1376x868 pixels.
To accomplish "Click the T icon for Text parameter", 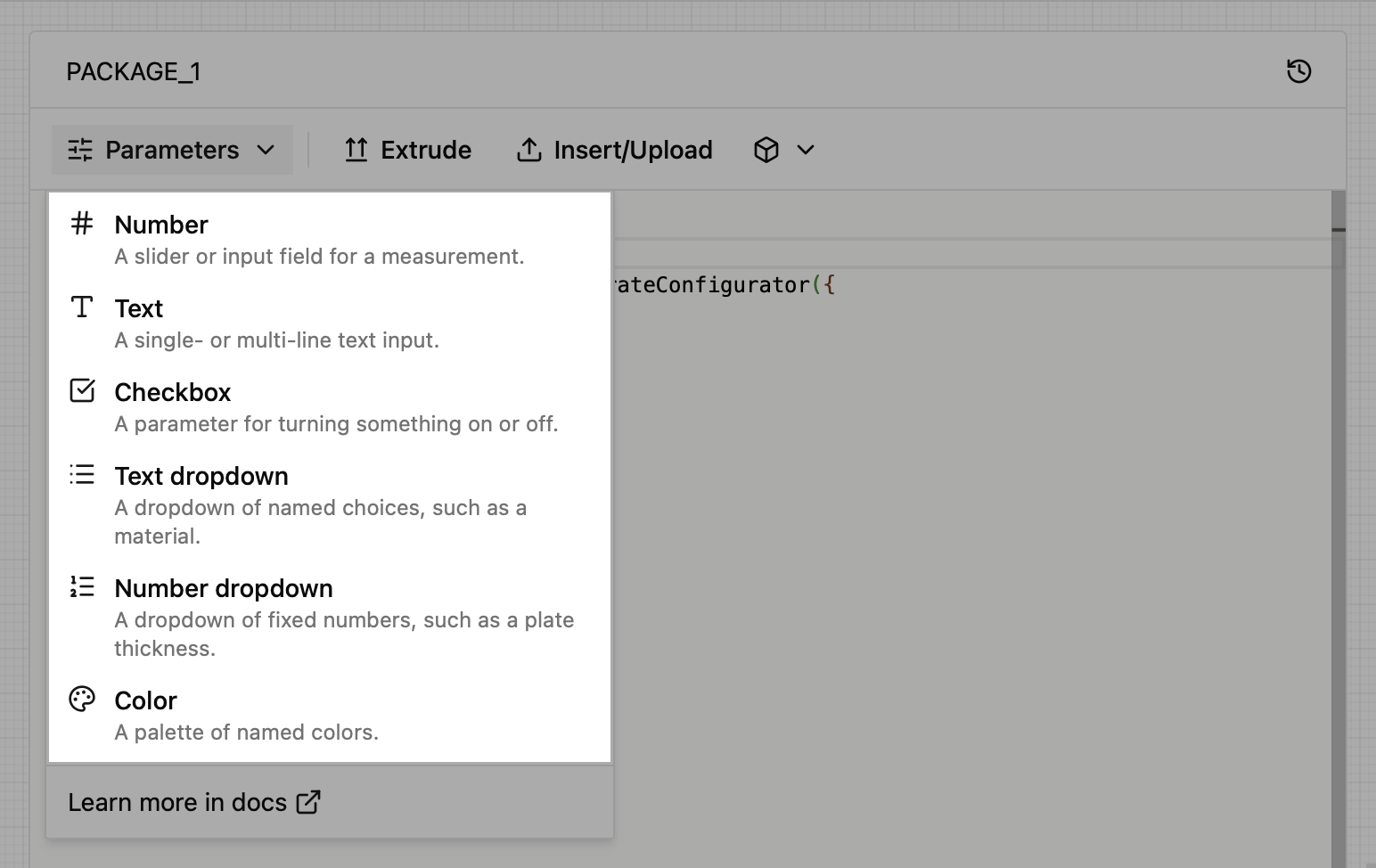I will 82,307.
